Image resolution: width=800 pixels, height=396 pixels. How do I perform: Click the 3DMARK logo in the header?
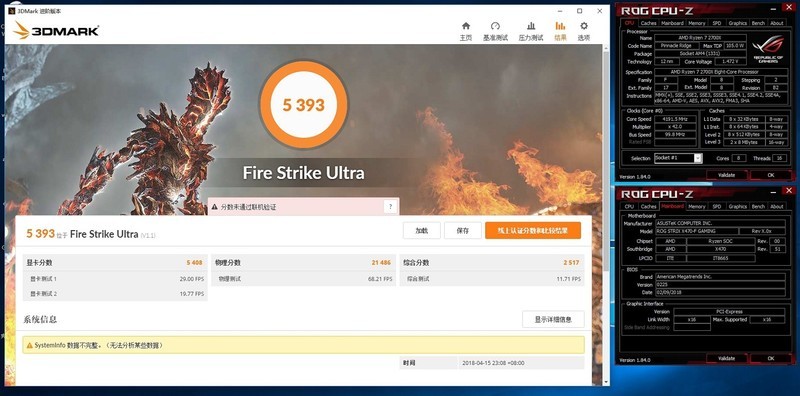pos(56,31)
